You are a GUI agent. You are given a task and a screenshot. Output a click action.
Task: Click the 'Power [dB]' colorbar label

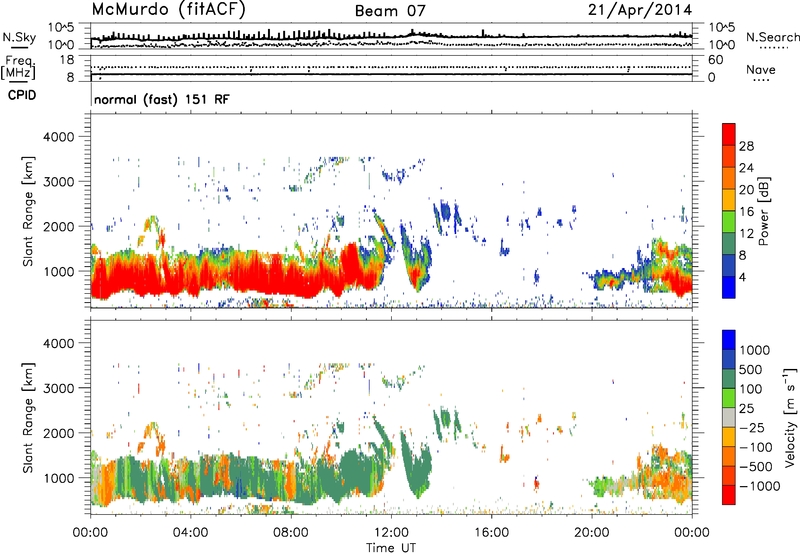pyautogui.click(x=763, y=211)
